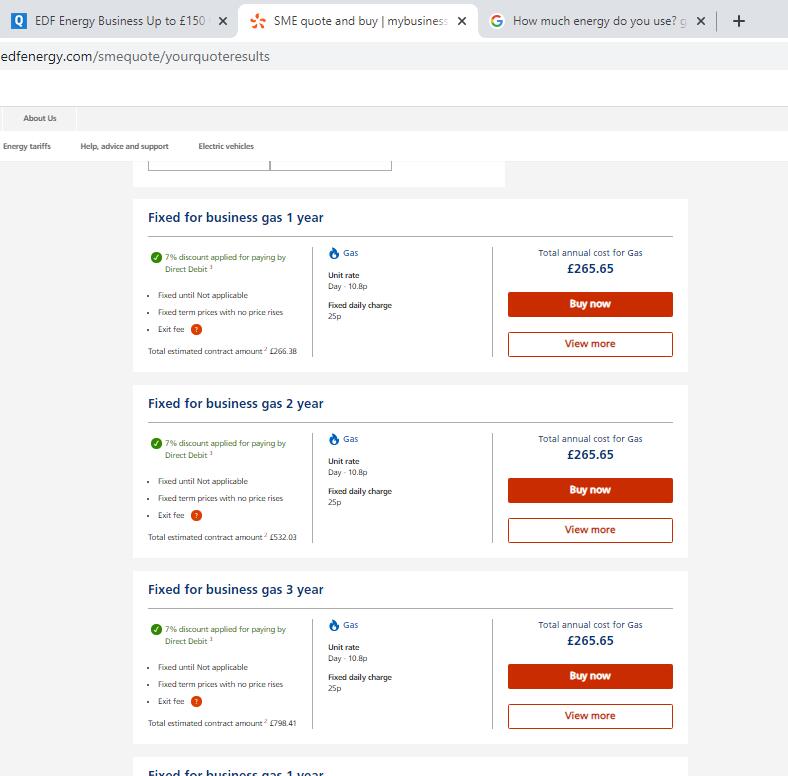
Task: Click View more for gas 2 year tariff
Action: coord(590,530)
